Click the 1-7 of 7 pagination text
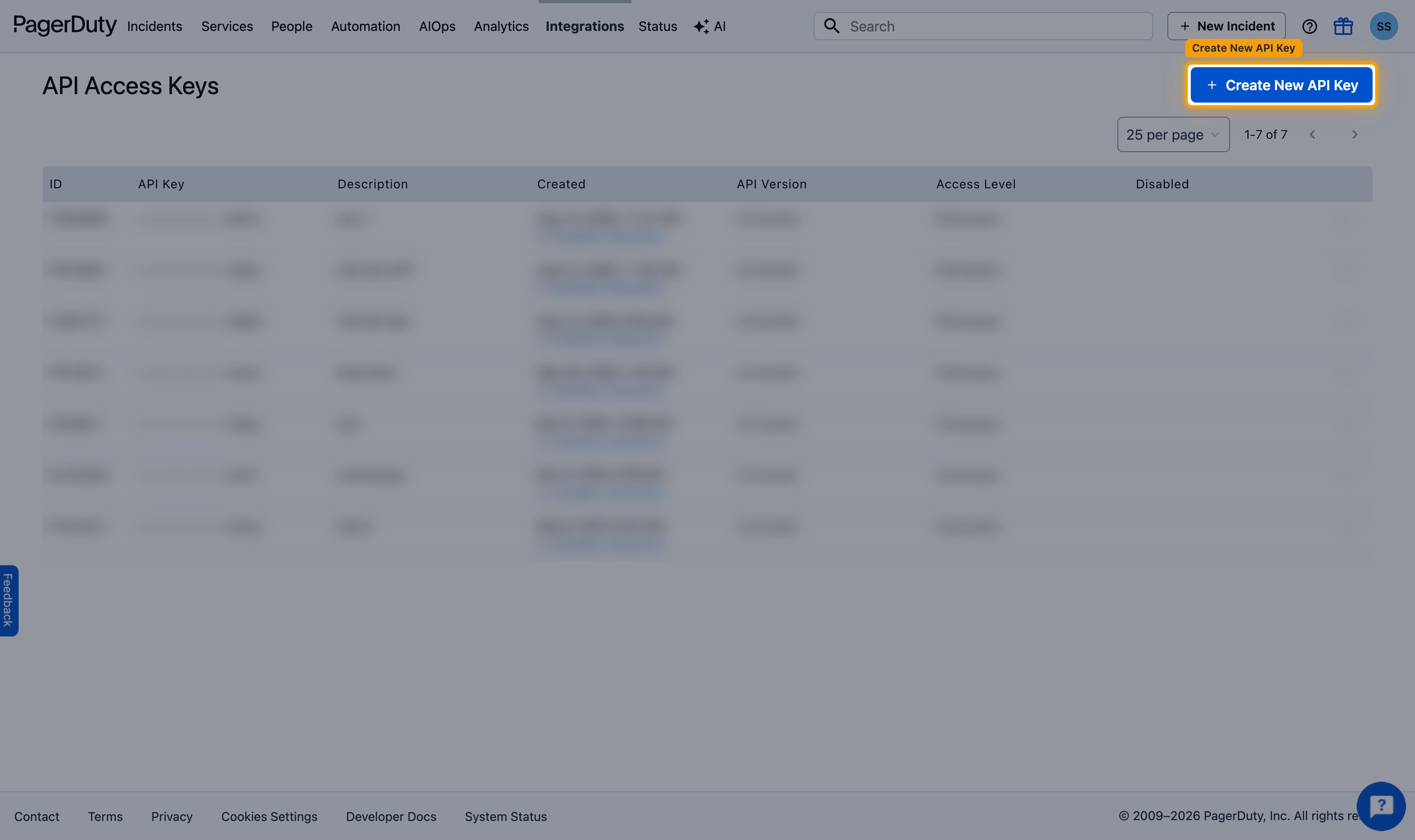Viewport: 1415px width, 840px height. tap(1266, 134)
